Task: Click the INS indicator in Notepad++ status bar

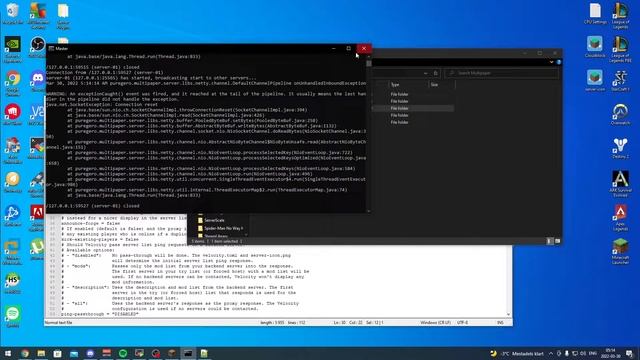Action: tap(500, 322)
